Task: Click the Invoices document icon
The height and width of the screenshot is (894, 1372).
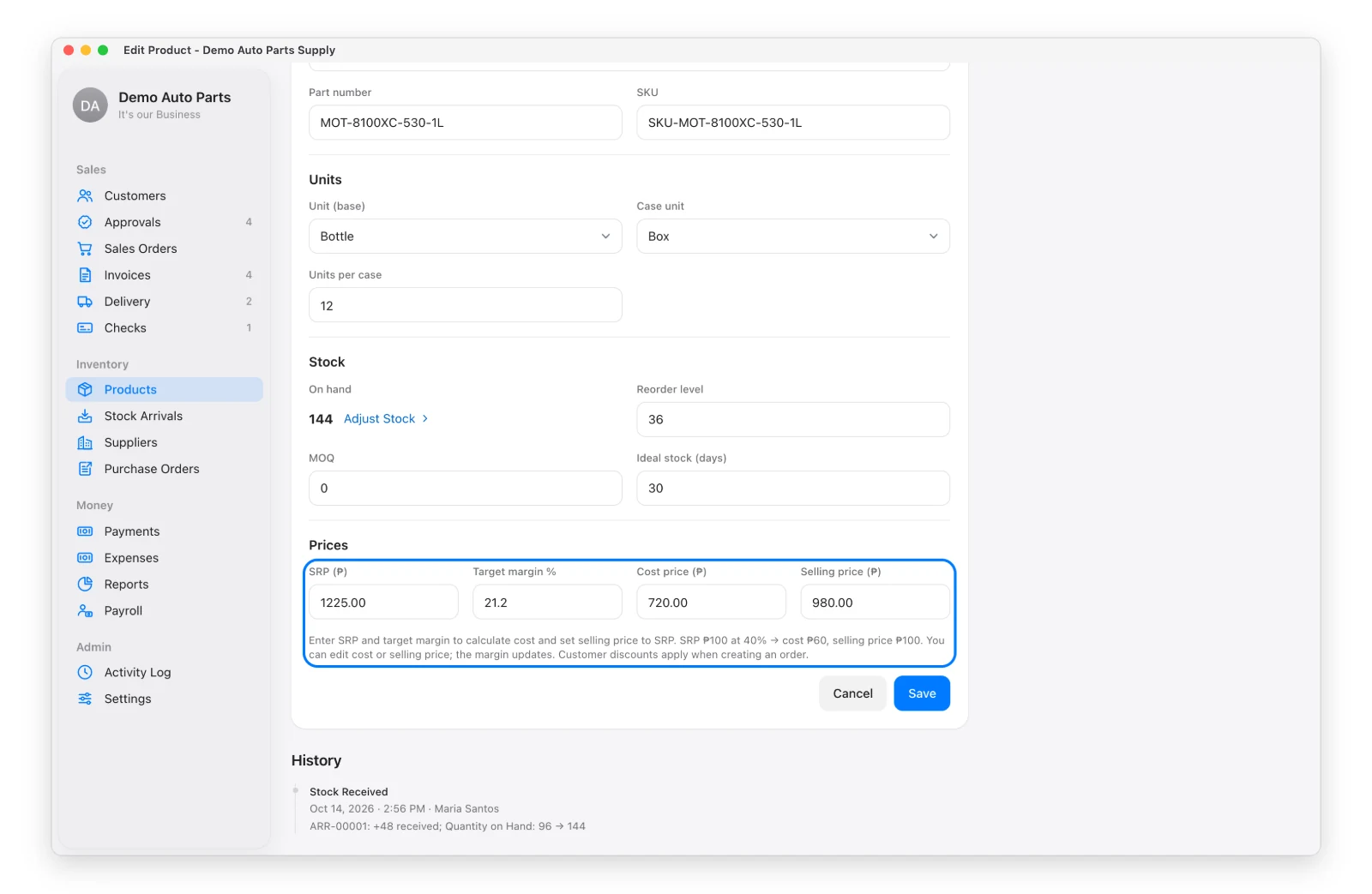Action: click(85, 275)
